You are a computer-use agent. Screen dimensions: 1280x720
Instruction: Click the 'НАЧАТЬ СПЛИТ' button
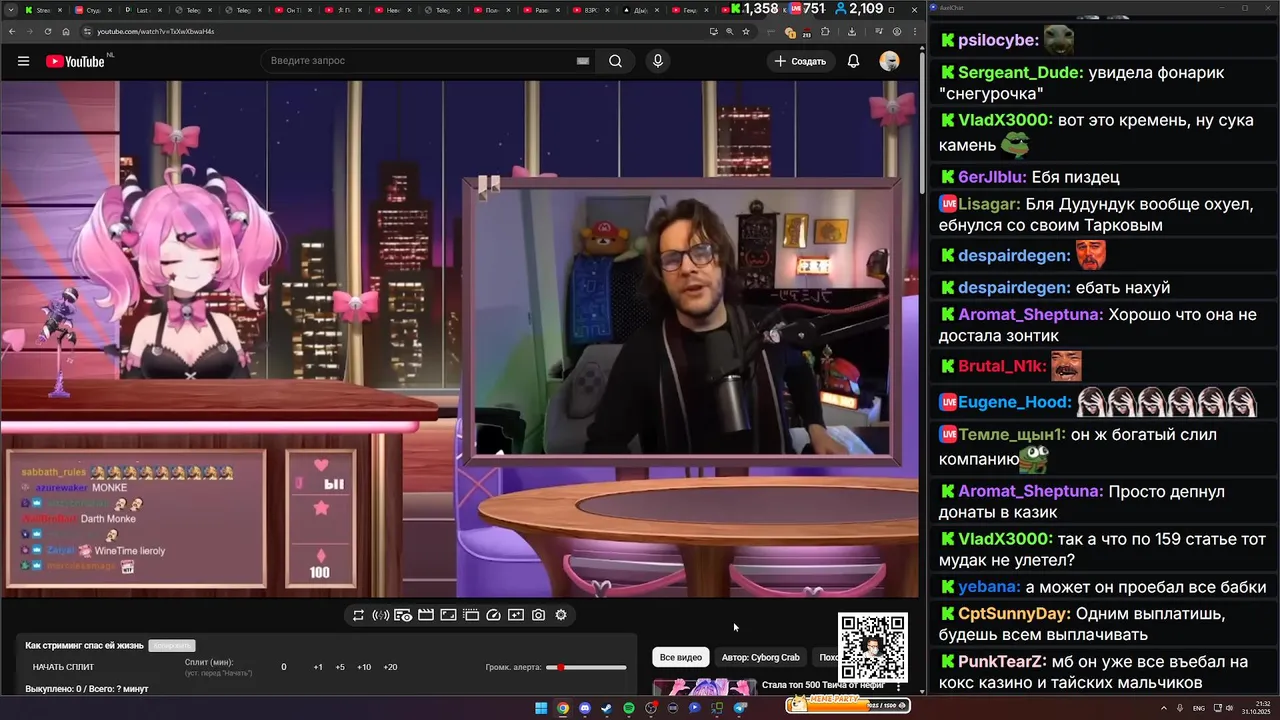click(63, 667)
